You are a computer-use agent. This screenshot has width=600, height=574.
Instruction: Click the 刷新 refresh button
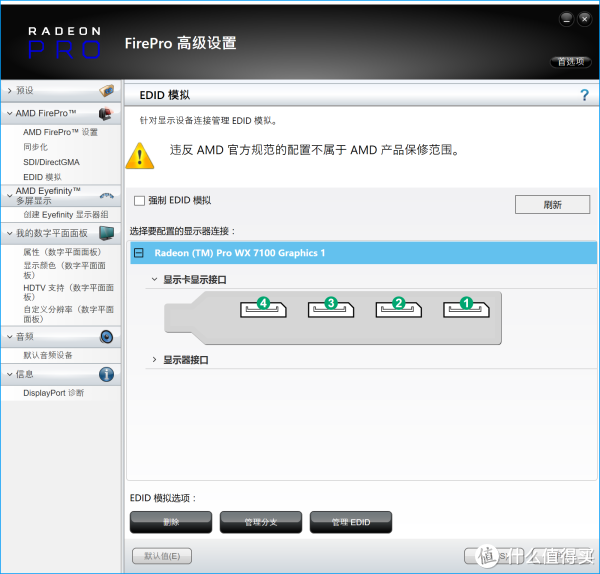click(x=552, y=205)
